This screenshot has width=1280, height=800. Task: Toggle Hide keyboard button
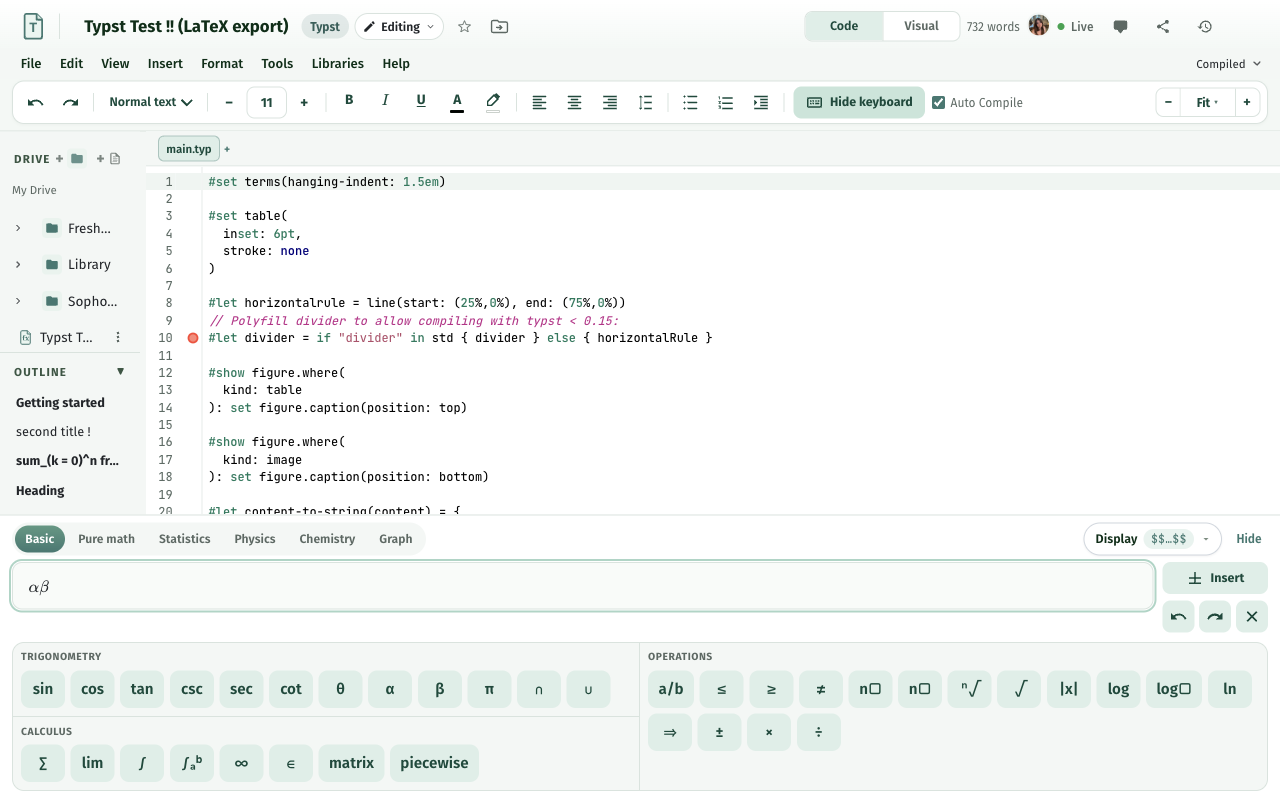859,102
